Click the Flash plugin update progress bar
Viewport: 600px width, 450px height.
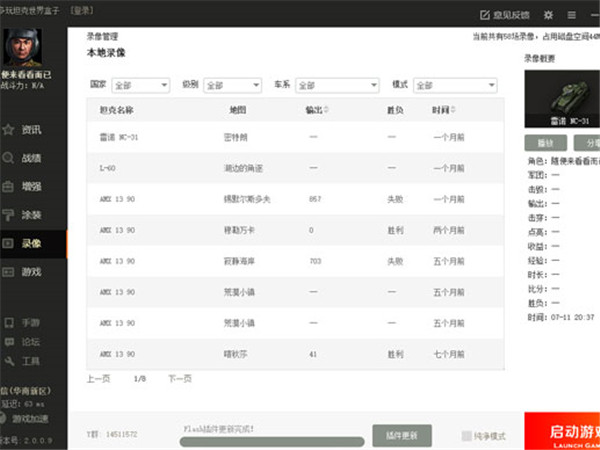pyautogui.click(x=272, y=441)
